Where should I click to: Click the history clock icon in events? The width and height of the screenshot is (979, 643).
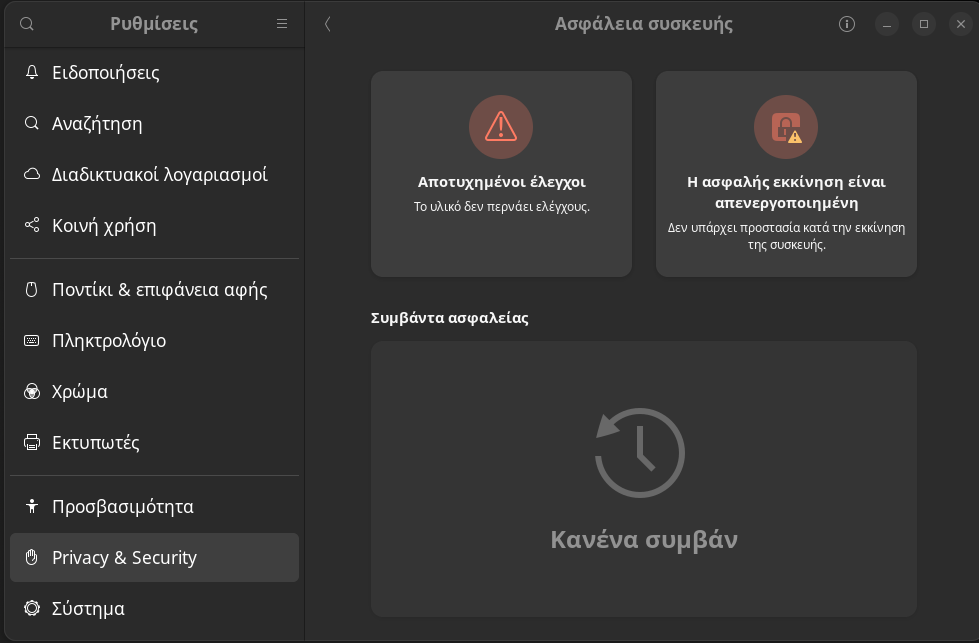[x=640, y=453]
